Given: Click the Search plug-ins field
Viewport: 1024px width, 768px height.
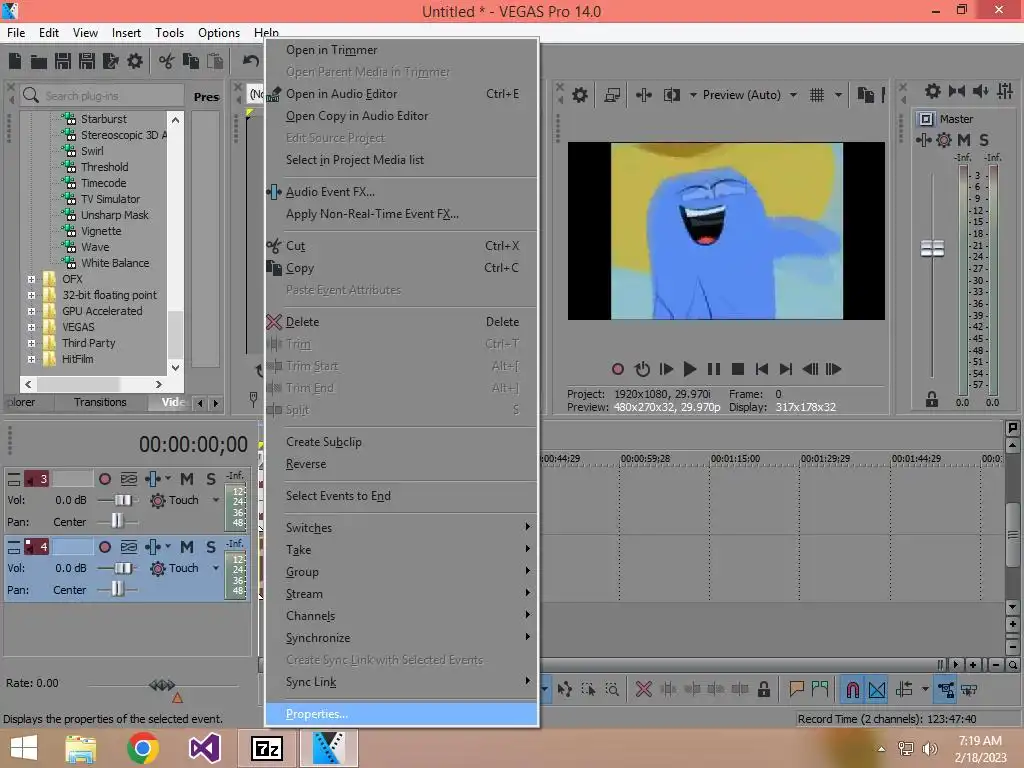Looking at the screenshot, I should [102, 96].
